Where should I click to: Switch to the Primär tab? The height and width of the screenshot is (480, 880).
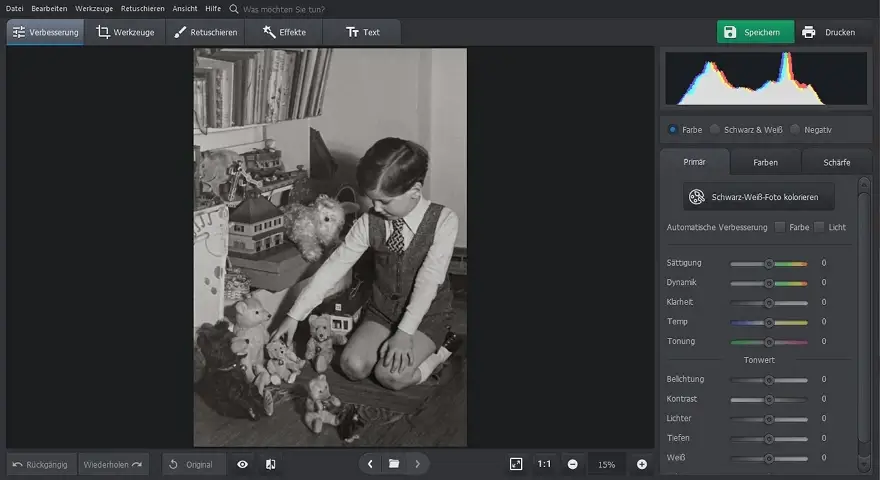click(x=694, y=162)
